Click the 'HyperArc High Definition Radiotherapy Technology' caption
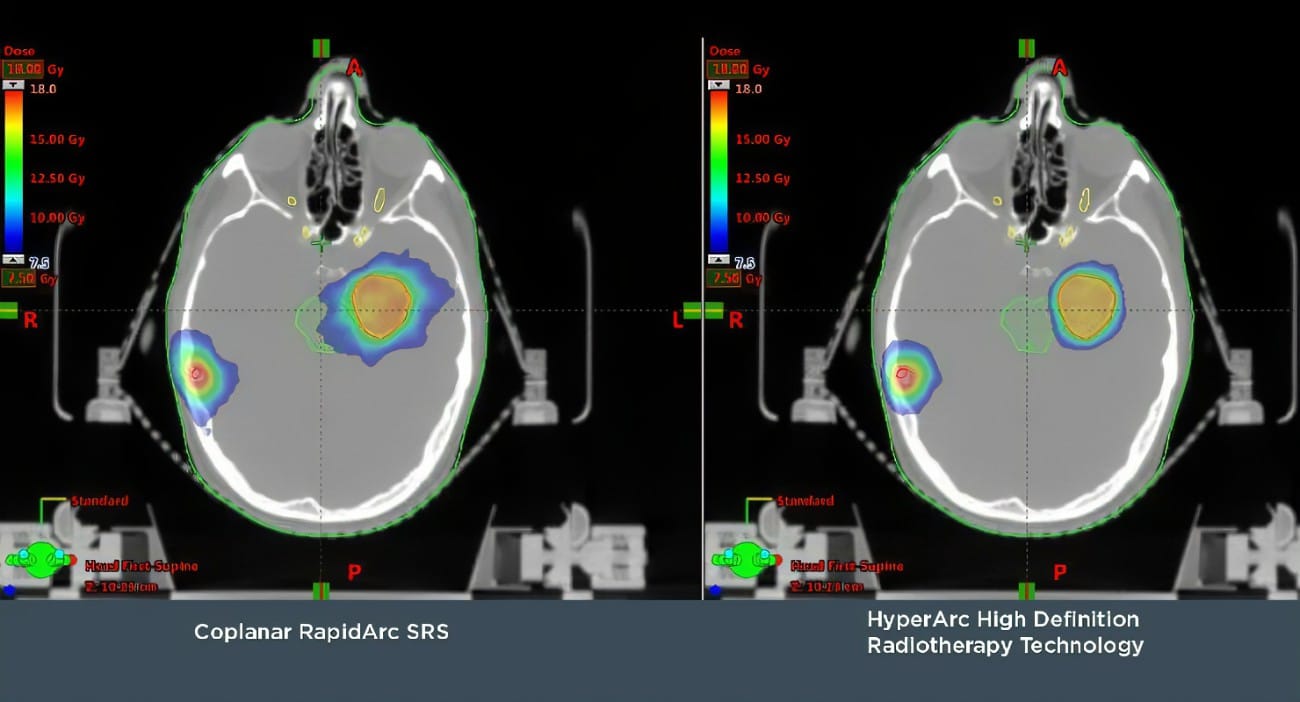This screenshot has width=1300, height=702. point(1004,632)
